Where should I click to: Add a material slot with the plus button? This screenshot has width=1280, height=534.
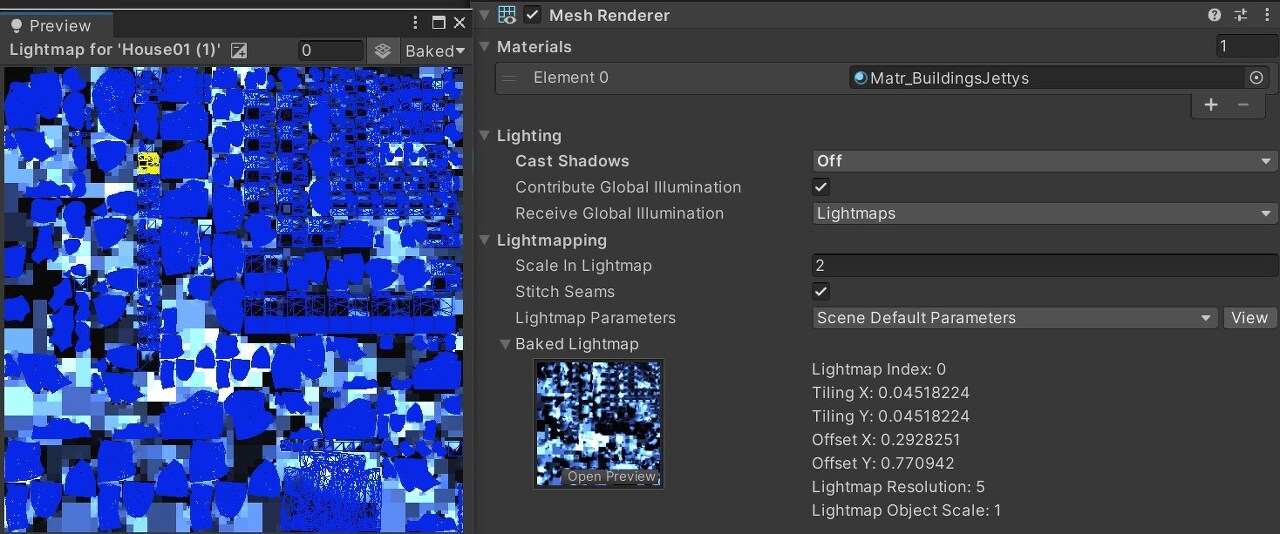coord(1211,104)
